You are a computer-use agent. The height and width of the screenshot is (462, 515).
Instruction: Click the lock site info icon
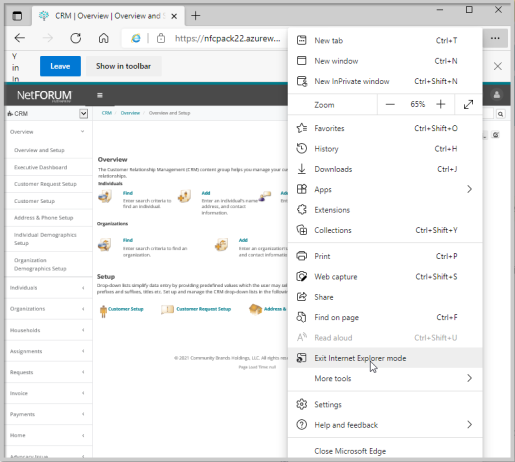tap(161, 38)
